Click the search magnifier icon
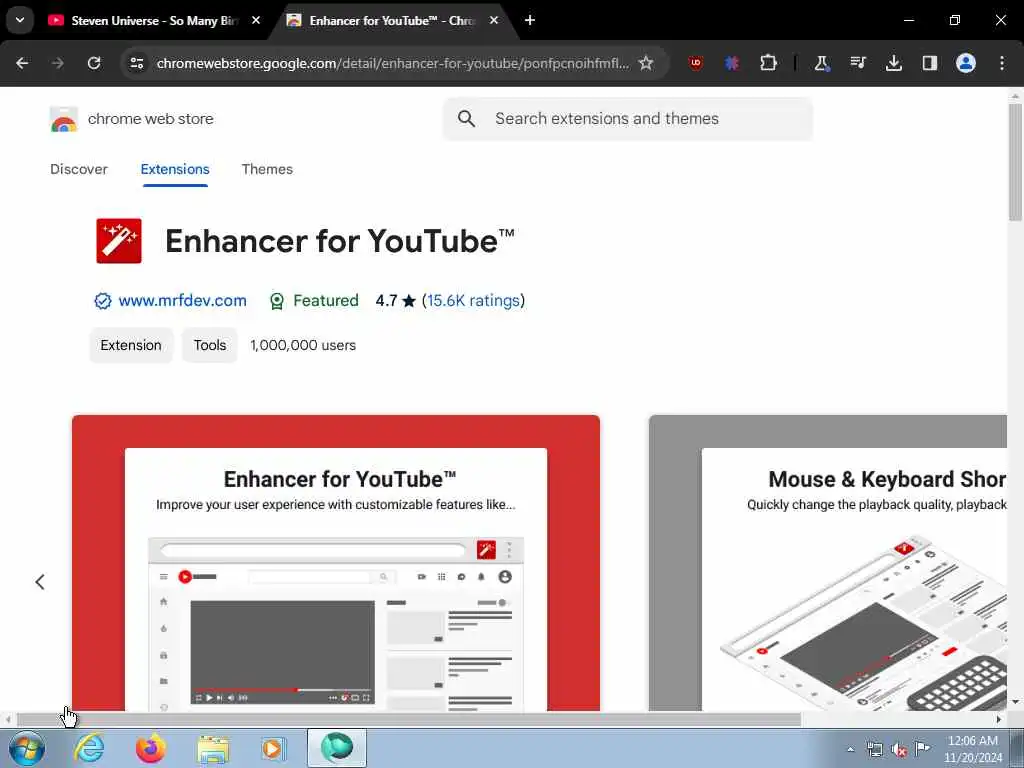The height and width of the screenshot is (768, 1024). 466,119
